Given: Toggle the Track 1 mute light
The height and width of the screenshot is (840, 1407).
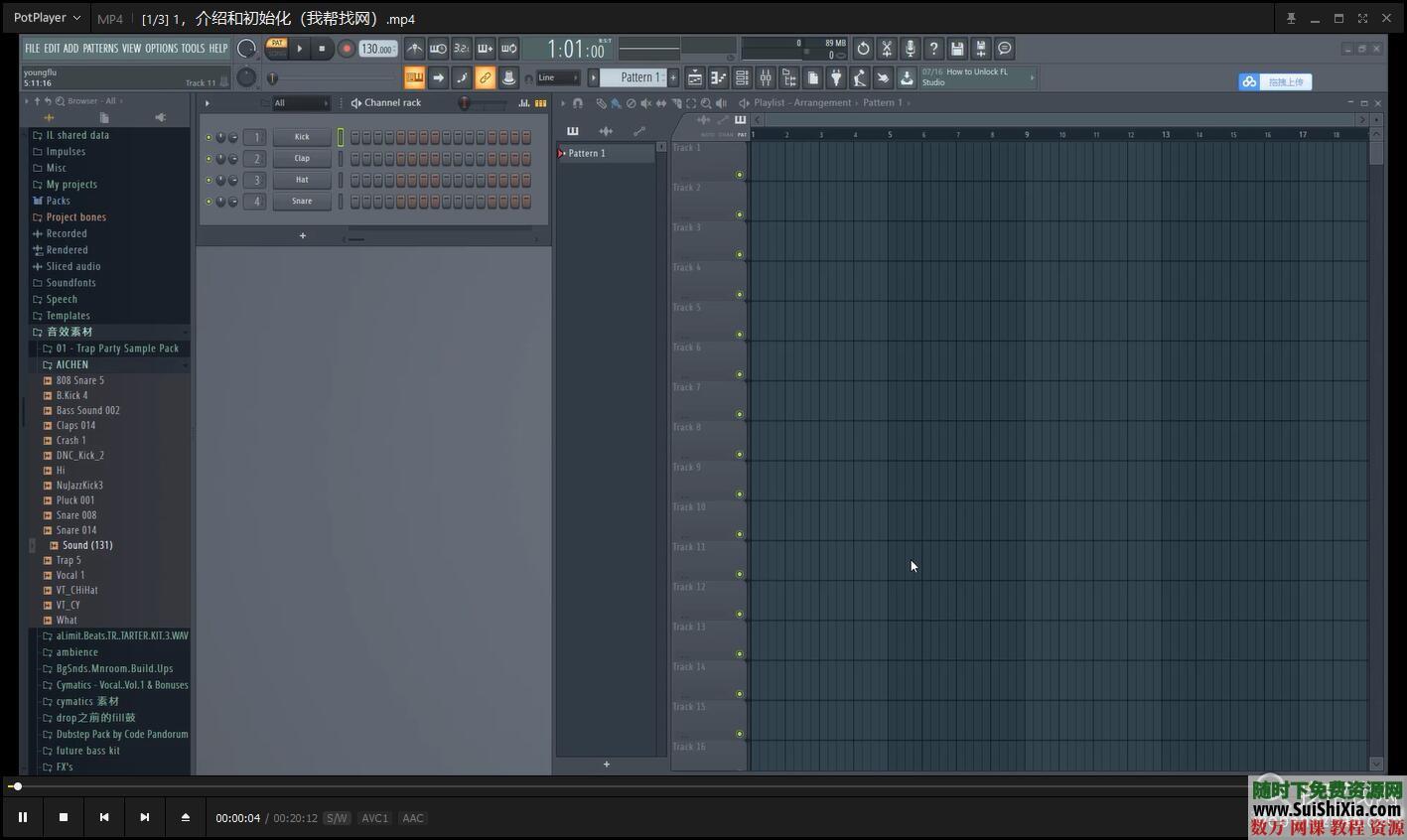Looking at the screenshot, I should (x=739, y=175).
